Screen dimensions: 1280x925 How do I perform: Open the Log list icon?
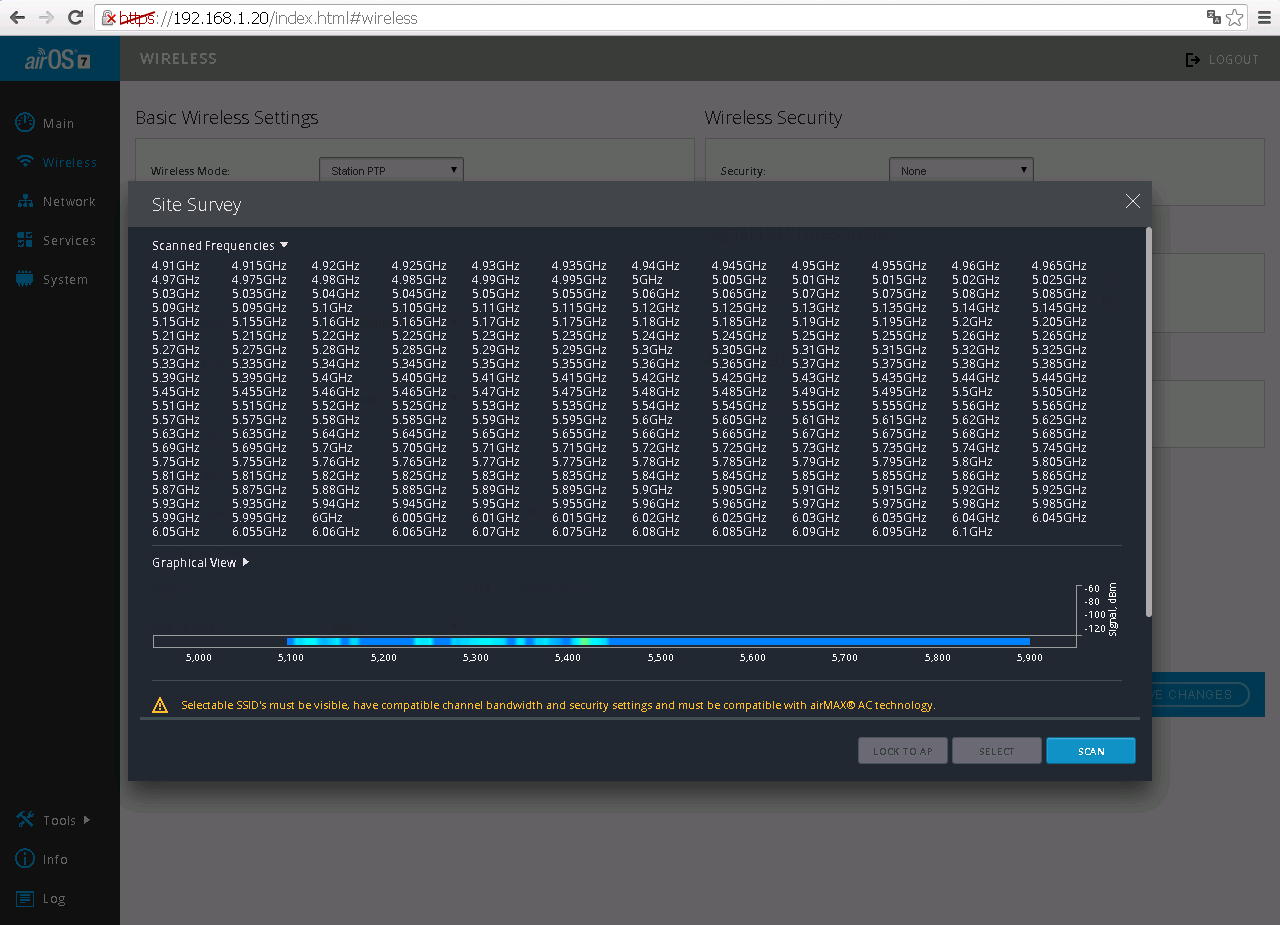point(25,898)
